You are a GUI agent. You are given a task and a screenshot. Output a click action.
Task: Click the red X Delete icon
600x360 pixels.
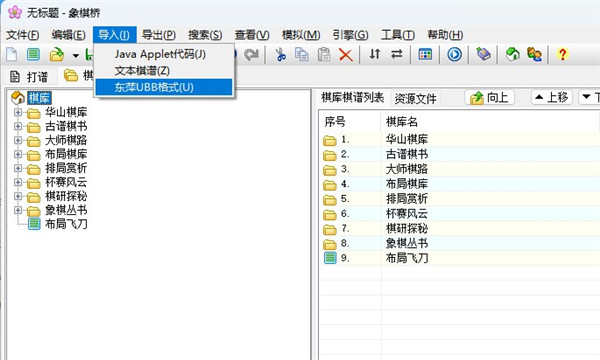(x=346, y=54)
